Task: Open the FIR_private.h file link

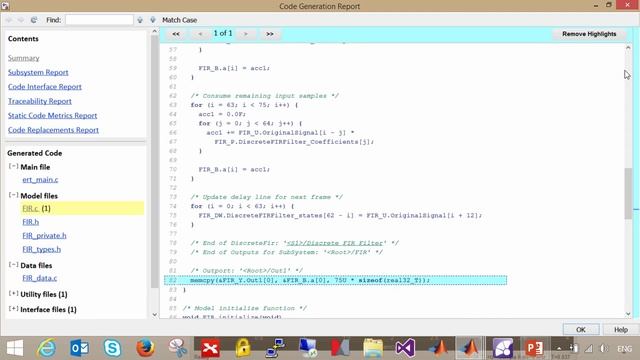Action: (44, 236)
